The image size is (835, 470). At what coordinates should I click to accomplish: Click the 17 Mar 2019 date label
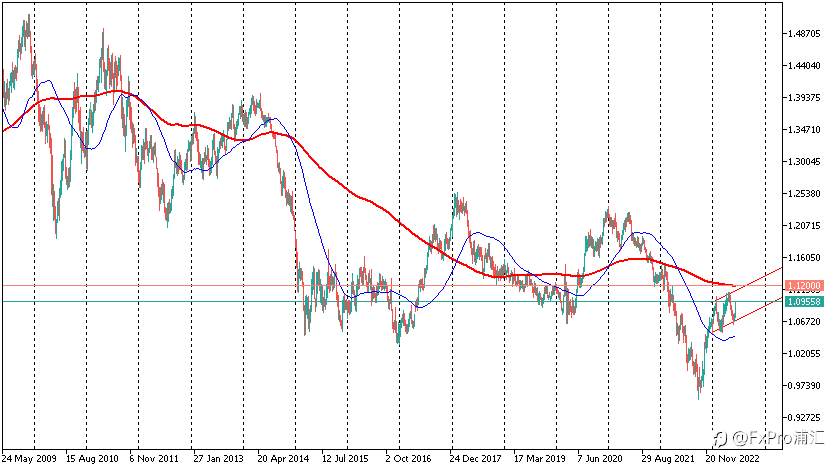point(539,458)
